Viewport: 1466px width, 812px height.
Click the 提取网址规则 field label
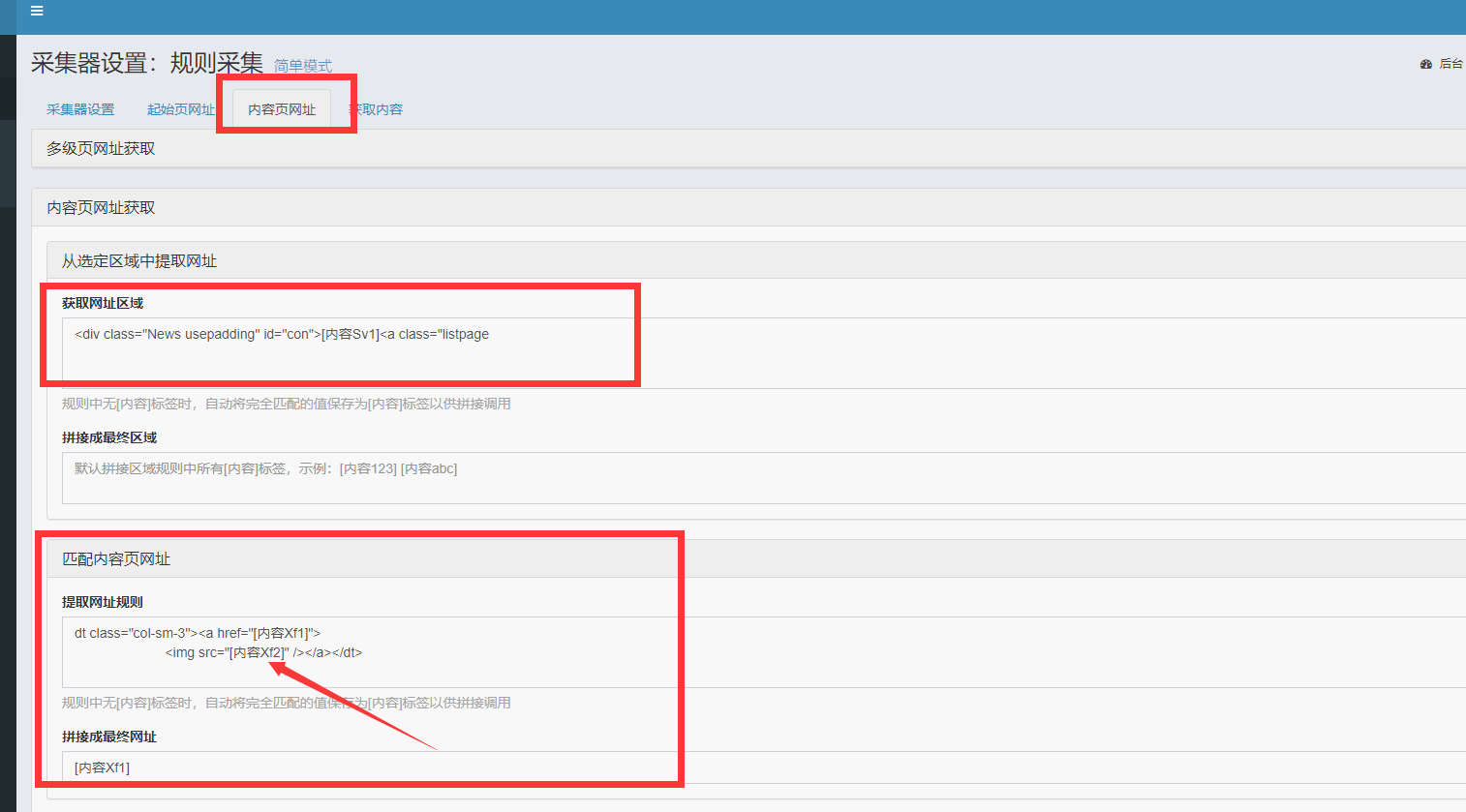[103, 602]
